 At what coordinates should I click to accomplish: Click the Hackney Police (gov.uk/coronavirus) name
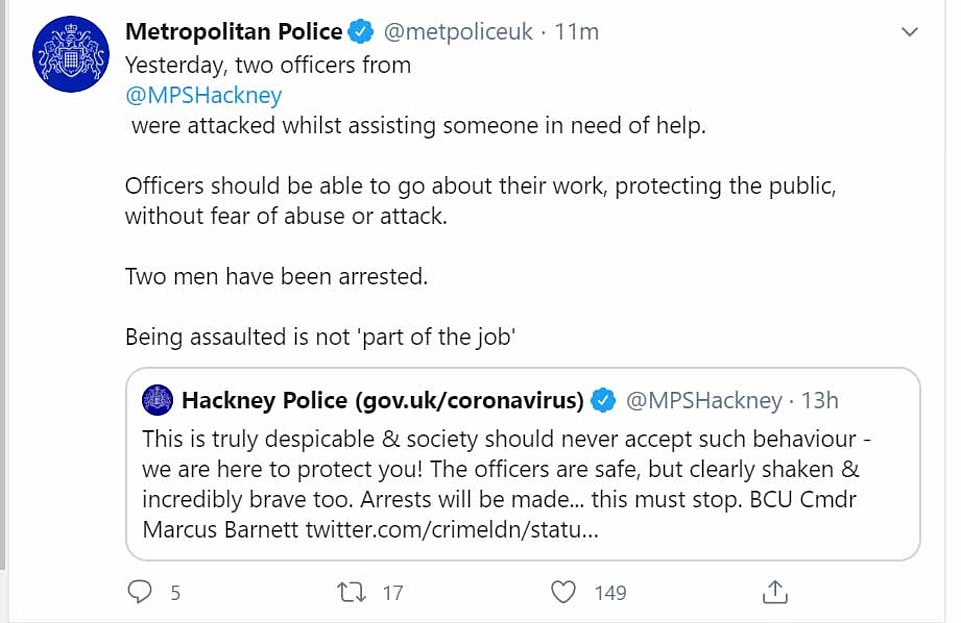tap(382, 401)
